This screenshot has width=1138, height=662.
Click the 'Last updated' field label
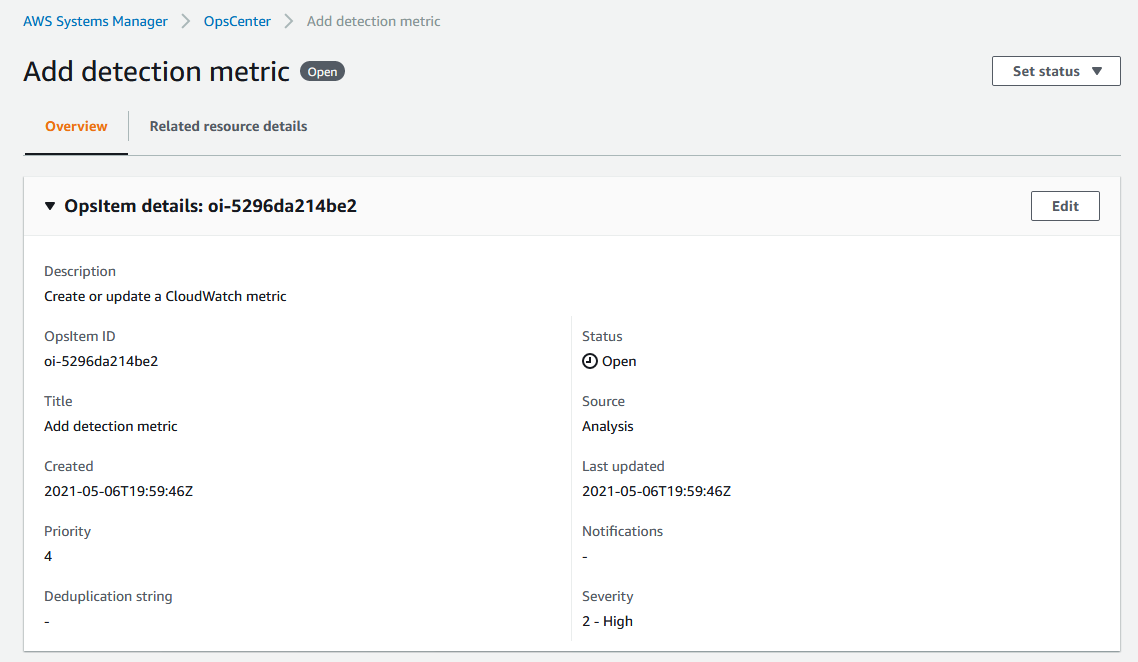pos(623,466)
